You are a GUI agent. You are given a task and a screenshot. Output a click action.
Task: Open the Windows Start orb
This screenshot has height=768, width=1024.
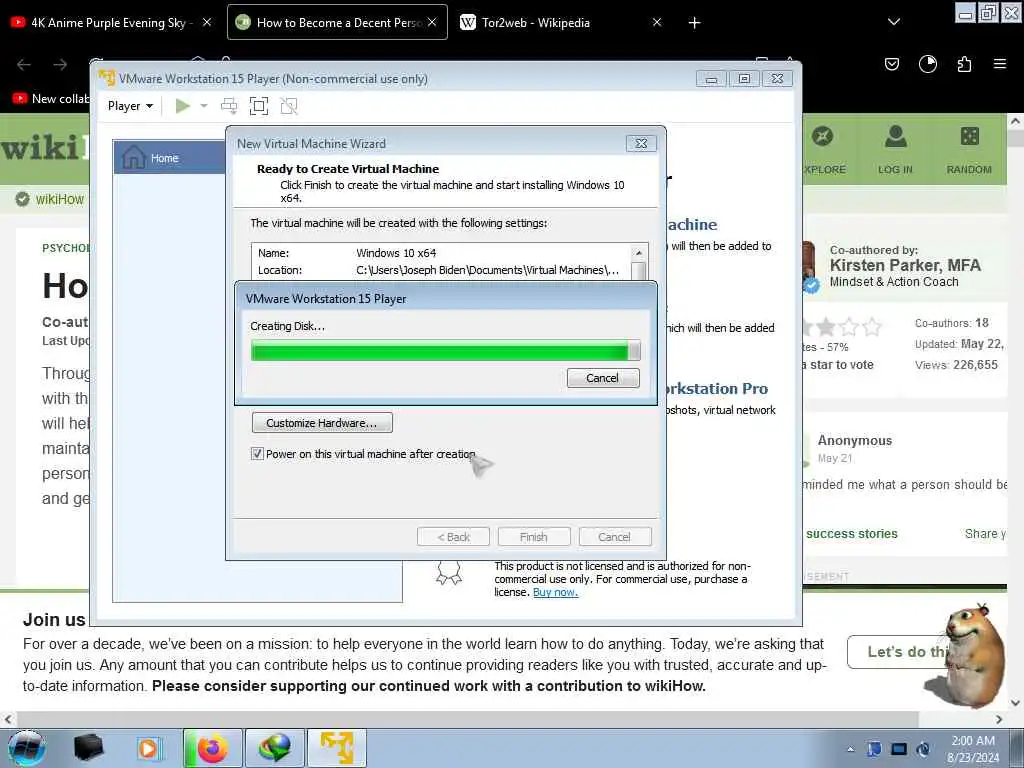point(27,748)
